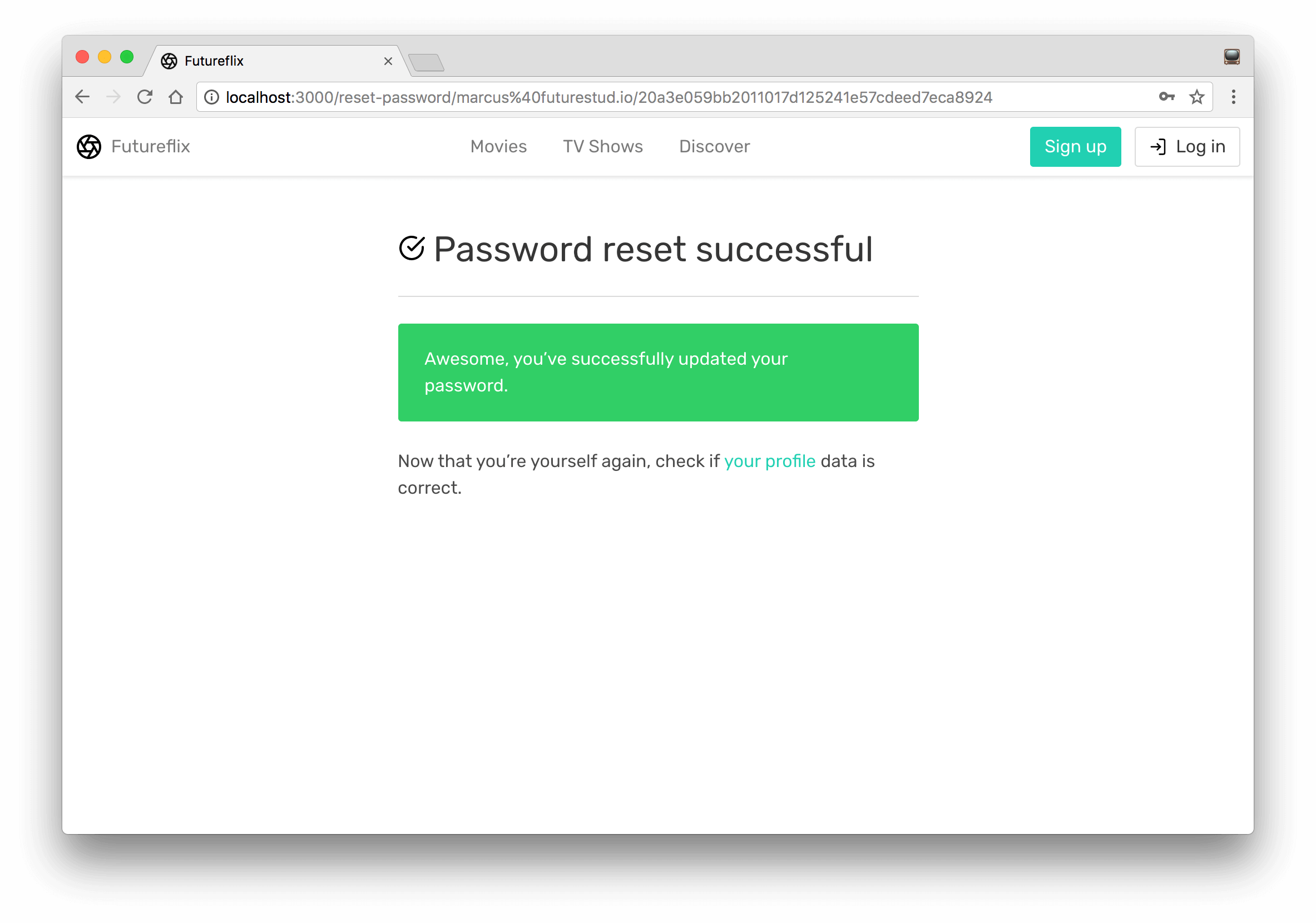
Task: Open site info icon in address bar
Action: click(x=211, y=97)
